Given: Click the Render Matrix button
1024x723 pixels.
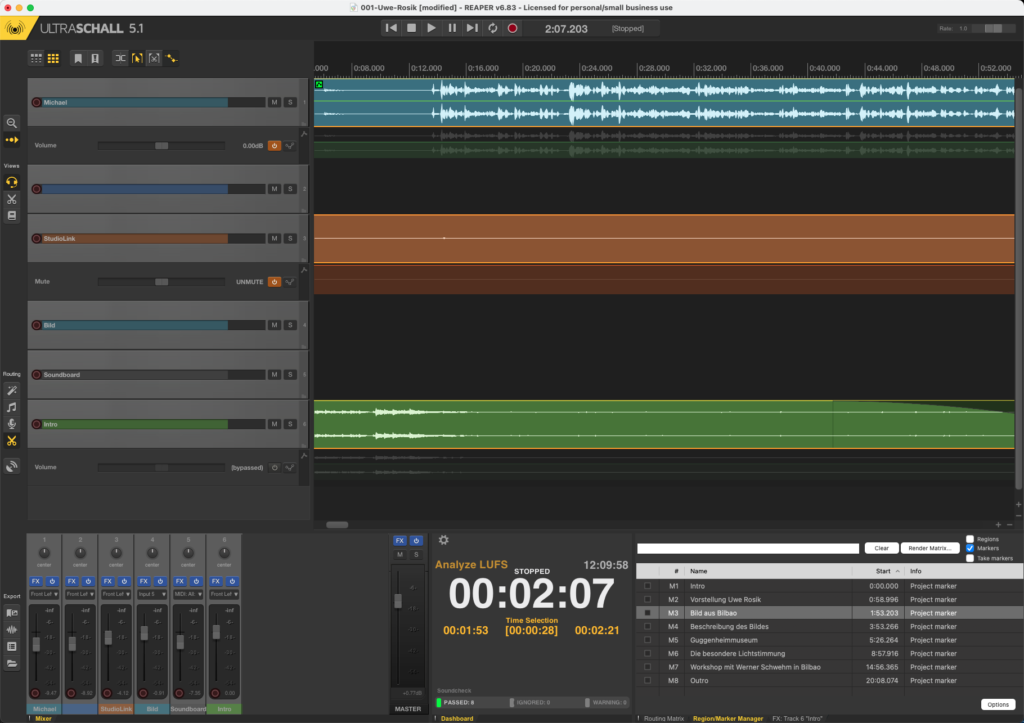Looking at the screenshot, I should click(929, 548).
